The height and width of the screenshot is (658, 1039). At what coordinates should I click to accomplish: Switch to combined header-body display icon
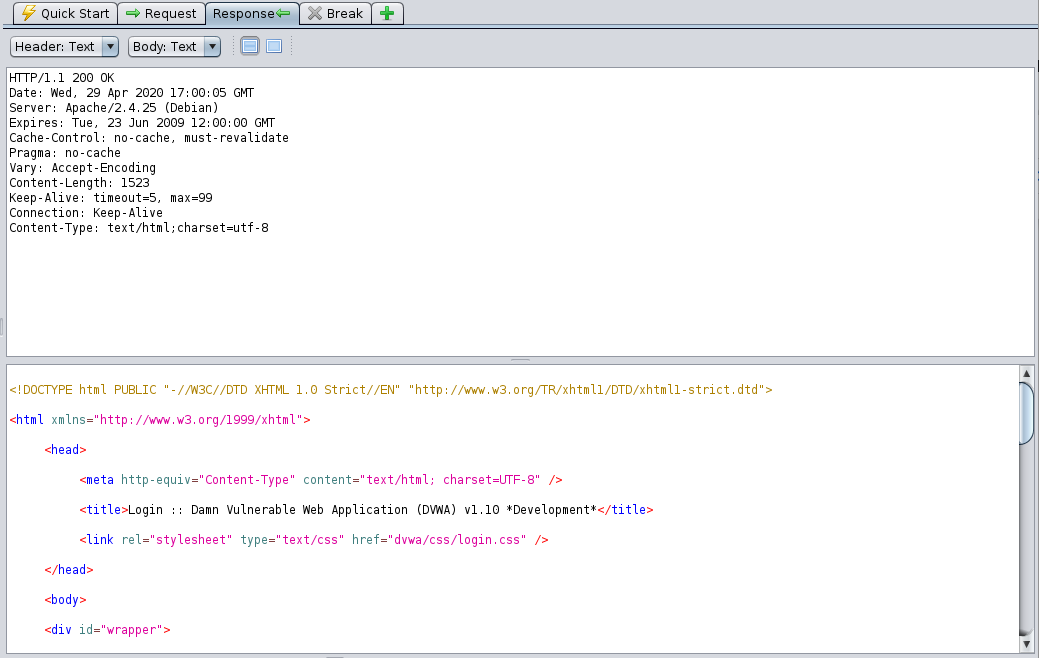pyautogui.click(x=274, y=46)
